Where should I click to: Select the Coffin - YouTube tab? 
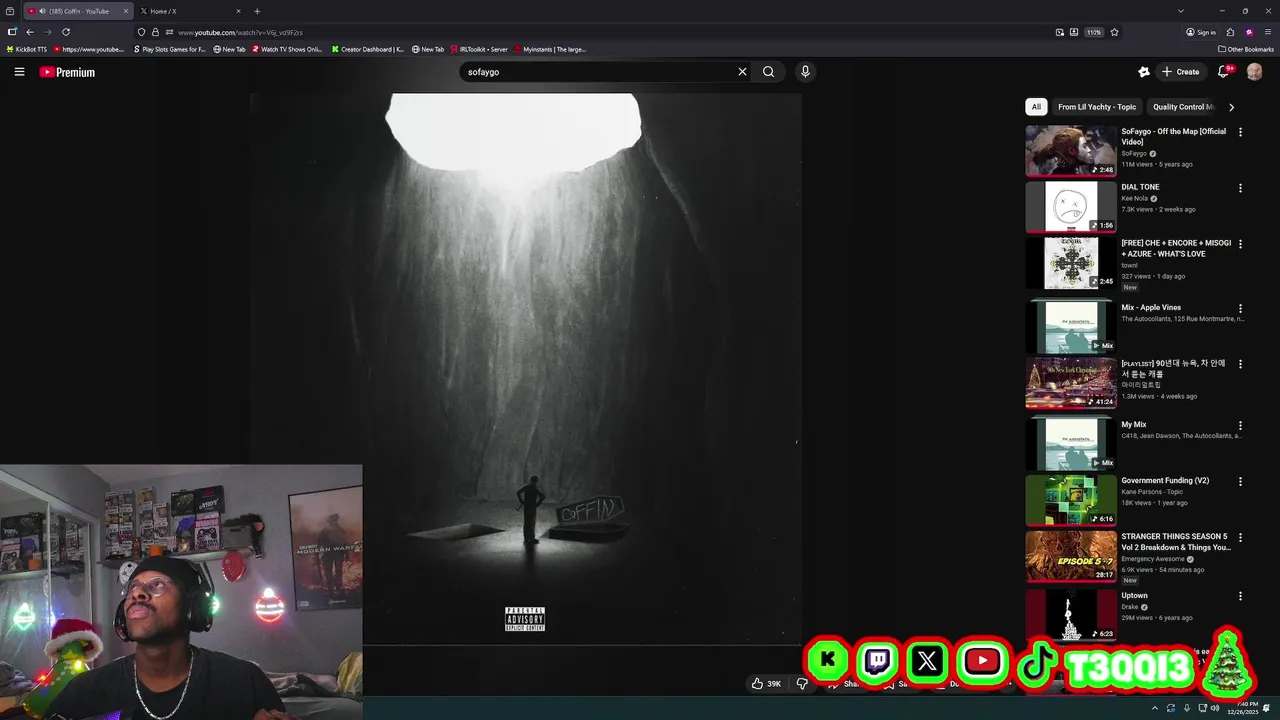click(78, 11)
